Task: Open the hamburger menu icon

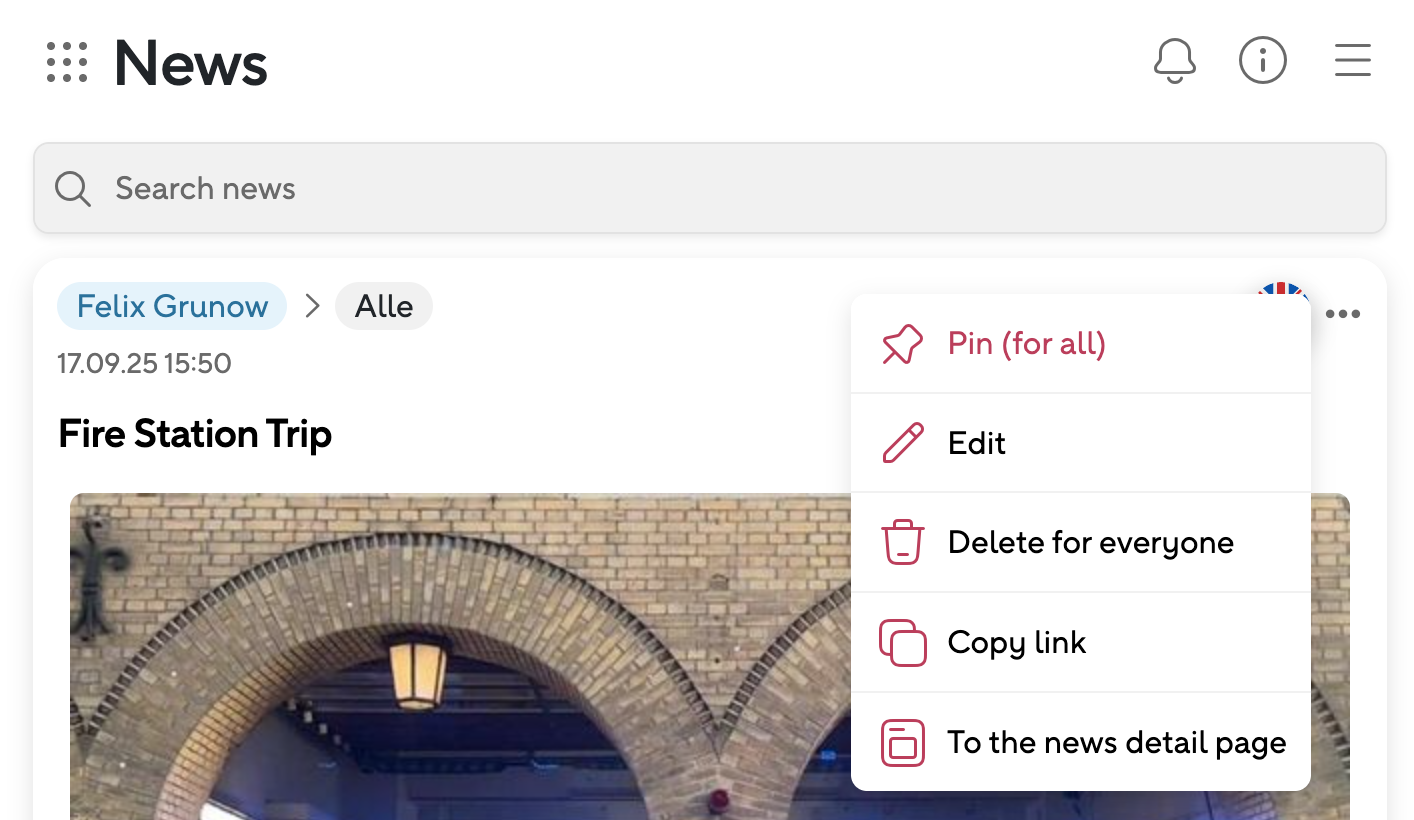Action: pyautogui.click(x=1352, y=62)
